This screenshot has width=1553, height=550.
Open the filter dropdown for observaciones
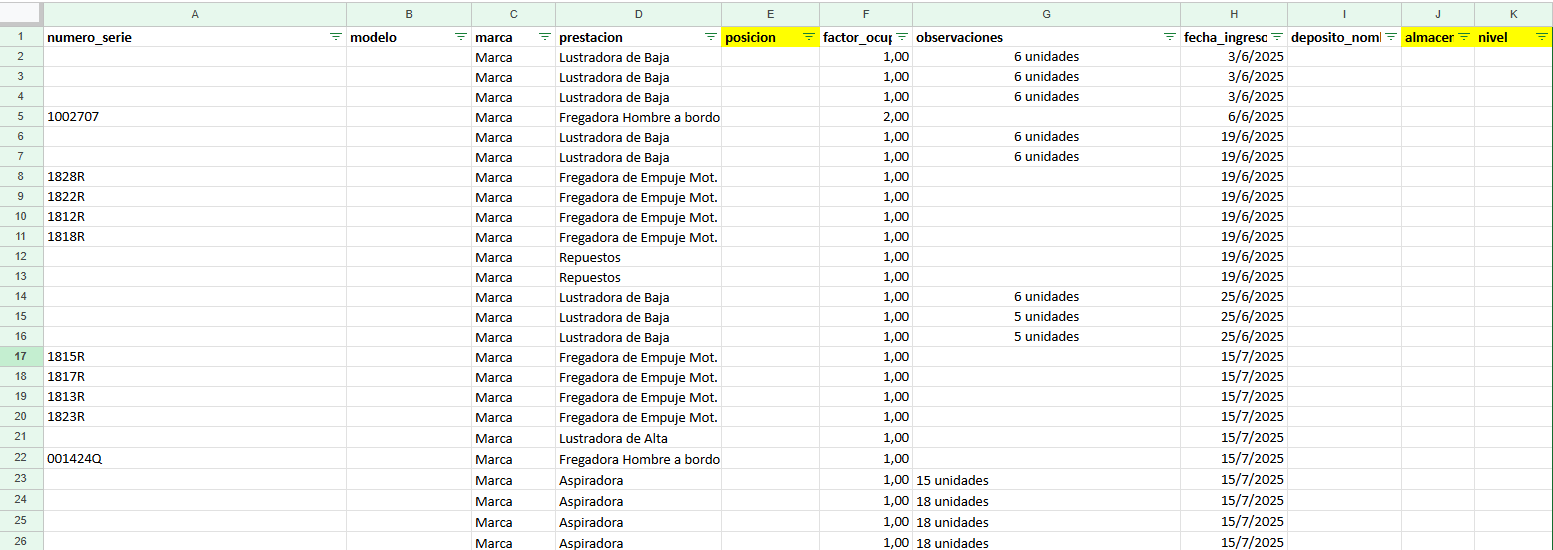[x=1169, y=37]
